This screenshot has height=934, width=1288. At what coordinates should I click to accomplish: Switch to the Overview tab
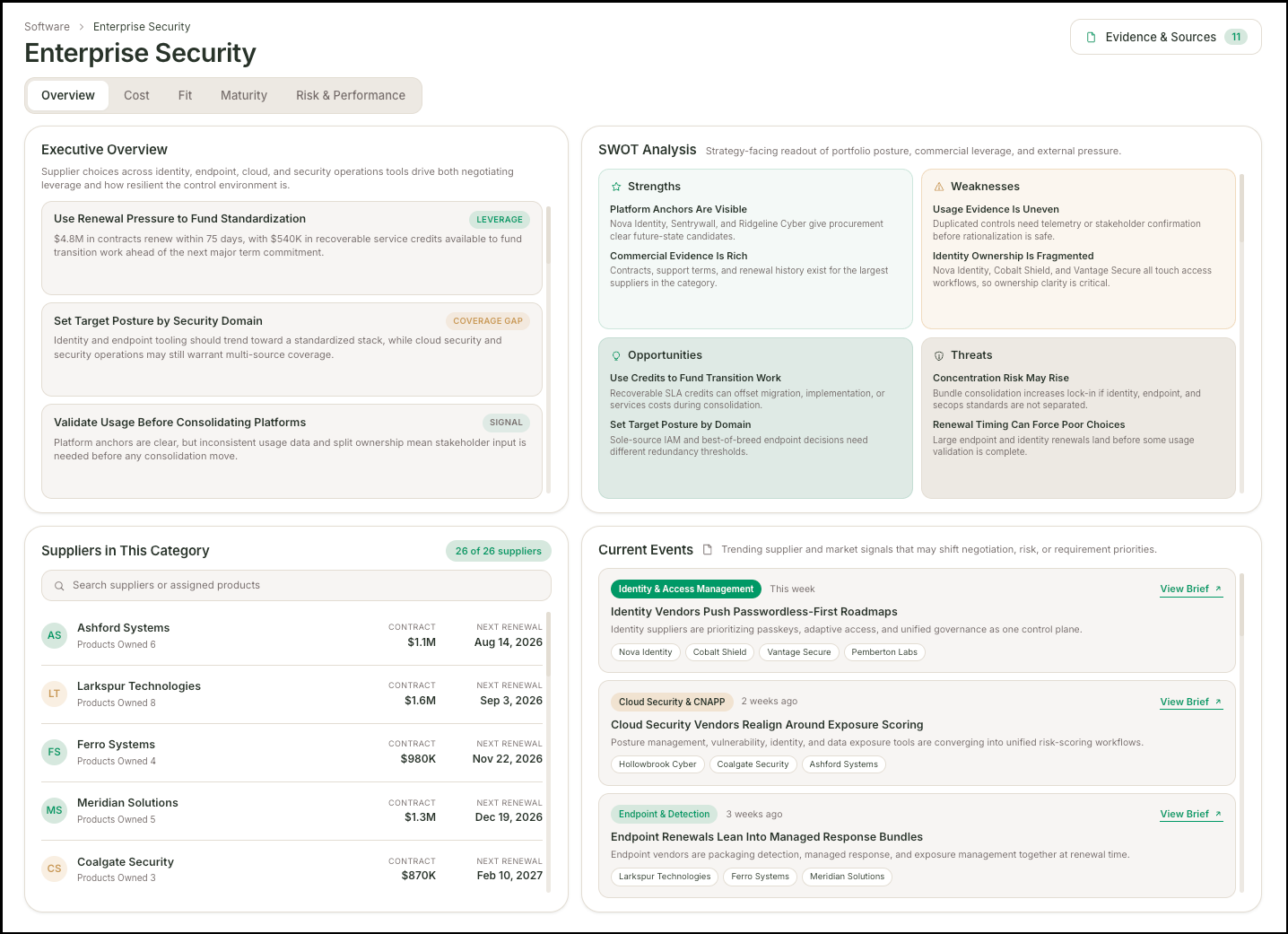click(x=68, y=95)
